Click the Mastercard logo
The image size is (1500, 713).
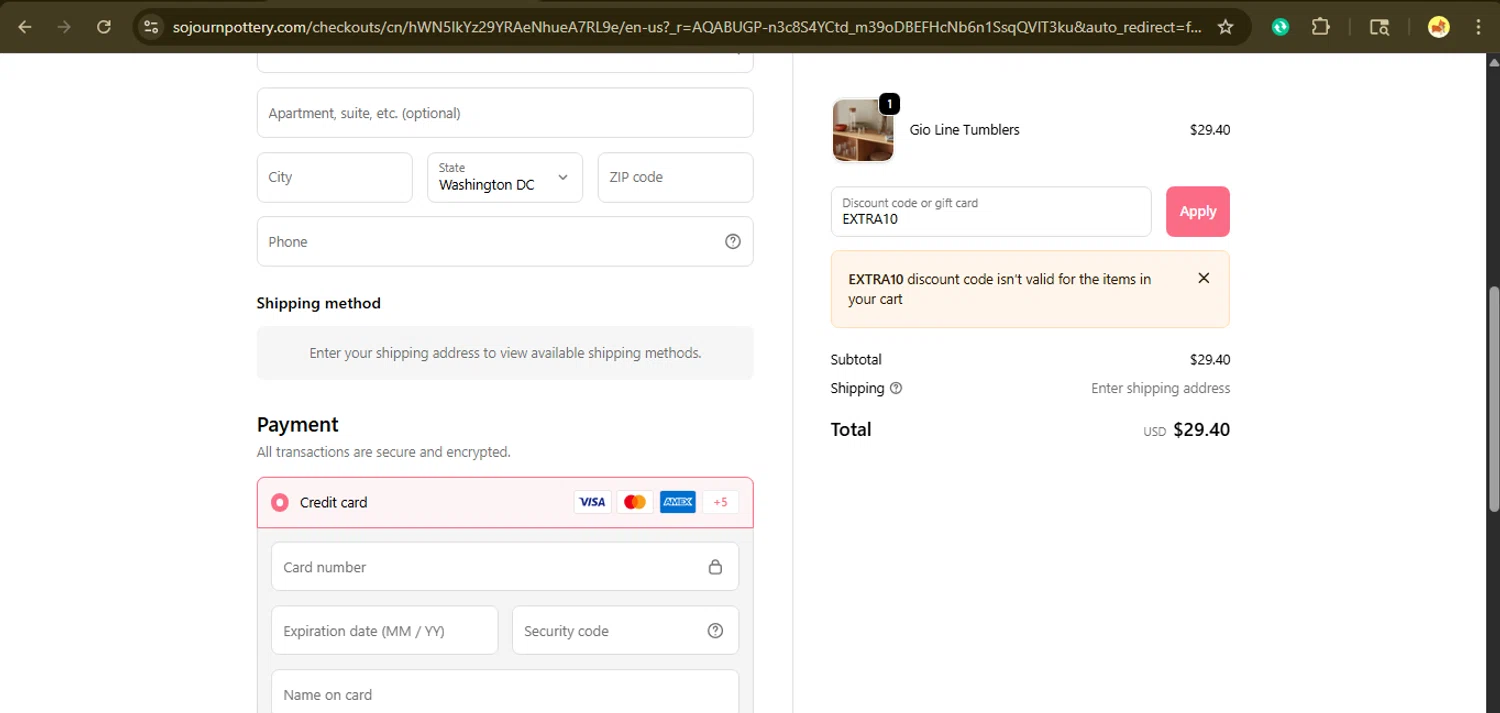pyautogui.click(x=635, y=502)
